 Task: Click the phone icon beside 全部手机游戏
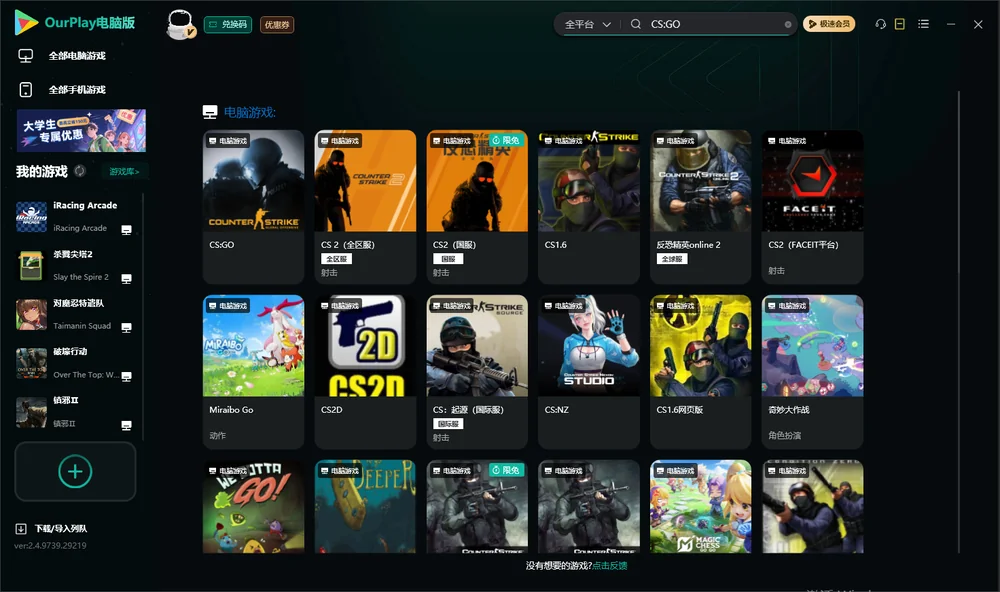pos(26,89)
